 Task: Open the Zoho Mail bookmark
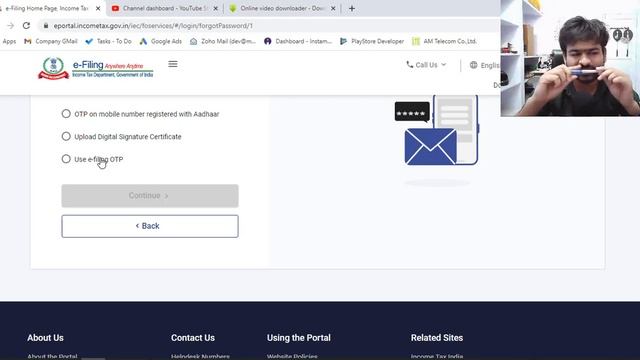[223, 41]
